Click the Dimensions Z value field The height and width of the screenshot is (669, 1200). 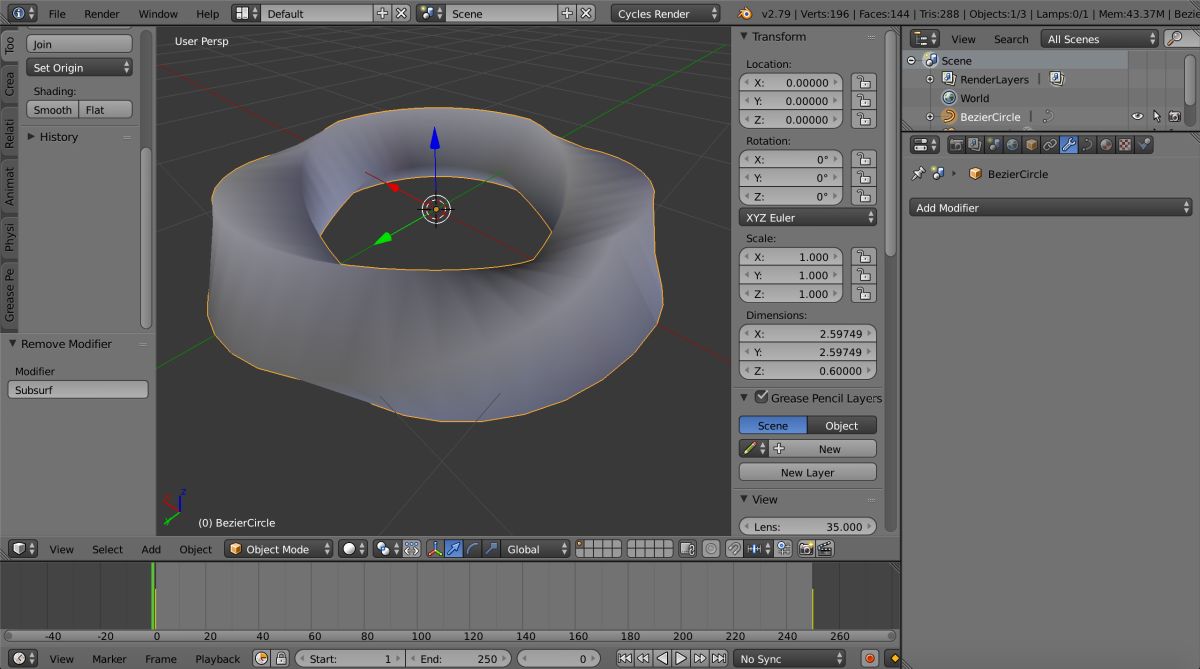tap(808, 370)
